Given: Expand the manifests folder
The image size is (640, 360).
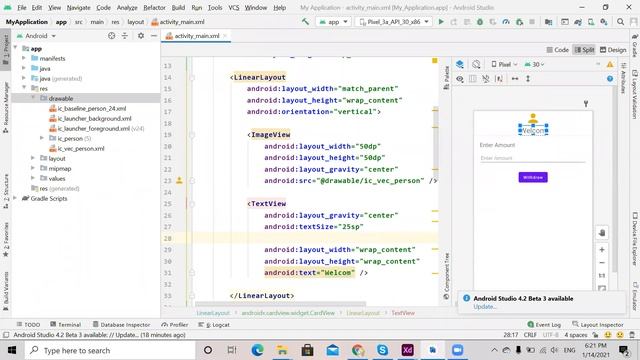Looking at the screenshot, I should coord(24,58).
